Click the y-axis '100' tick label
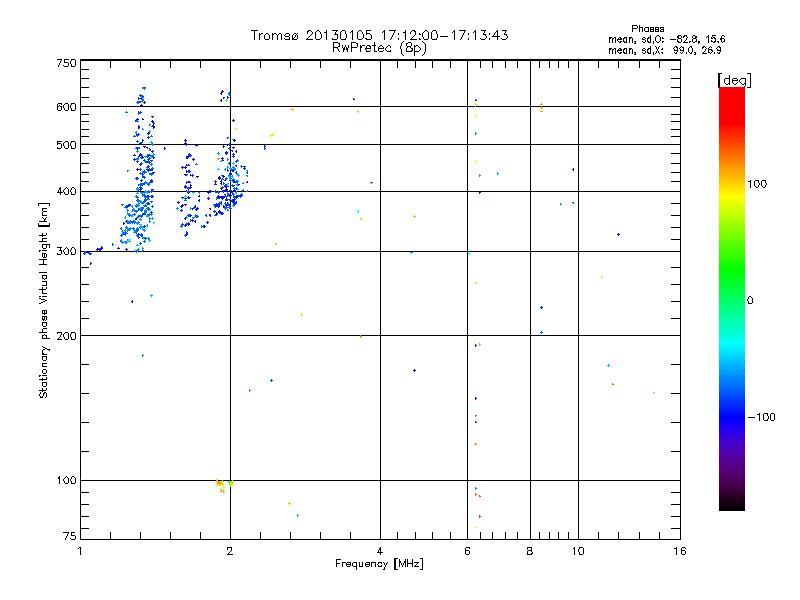Viewport: 800px width, 600px height. tap(66, 480)
